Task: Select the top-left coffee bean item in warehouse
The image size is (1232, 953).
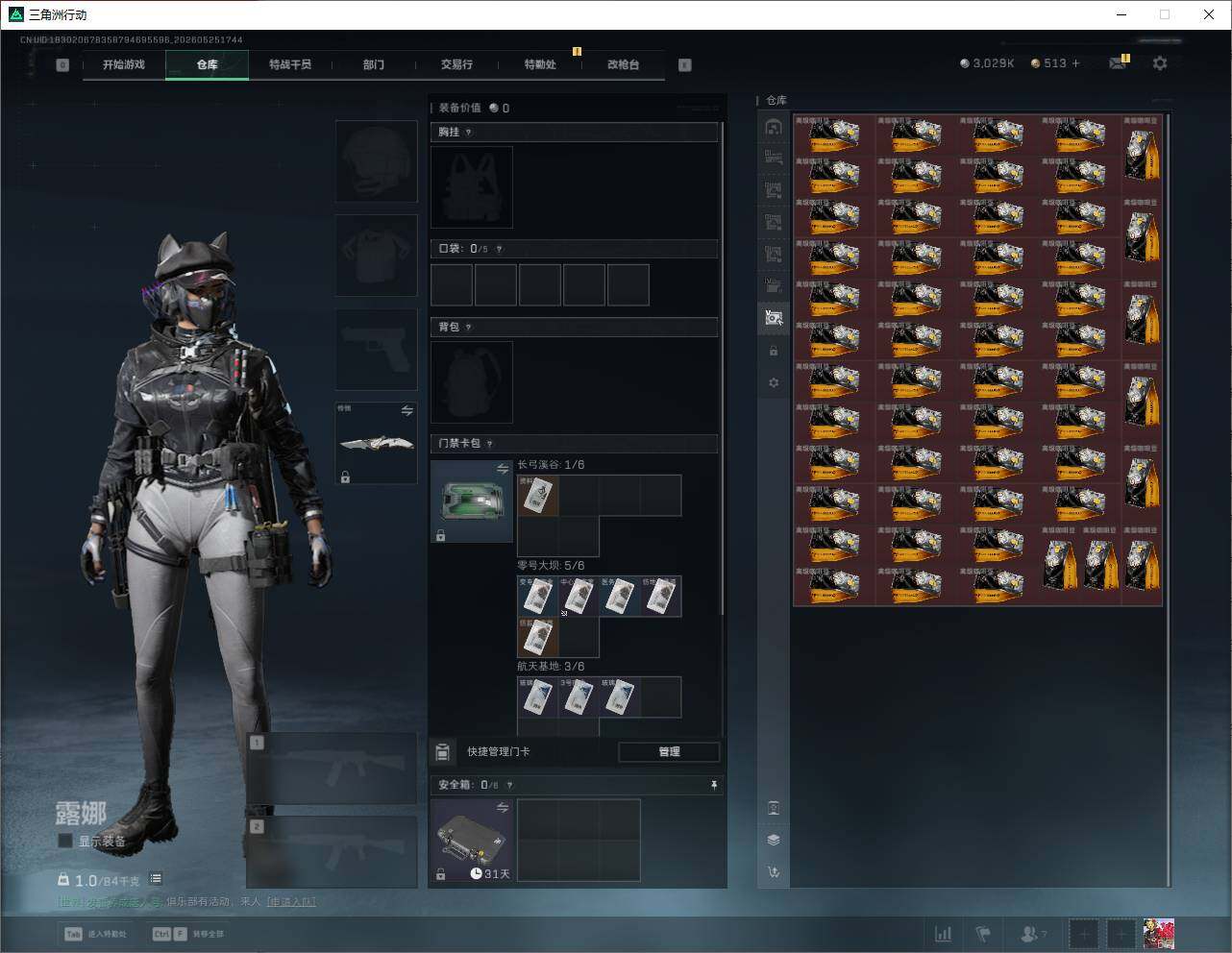Action: click(834, 135)
